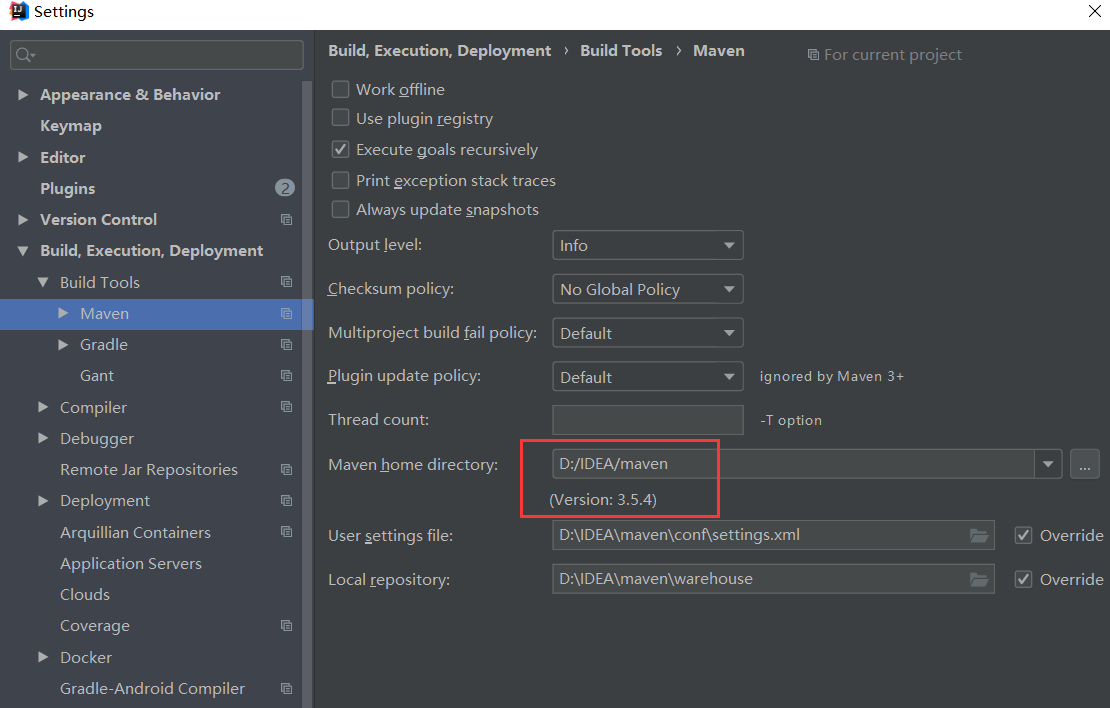Click the search magnifier icon in settings

click(25, 55)
